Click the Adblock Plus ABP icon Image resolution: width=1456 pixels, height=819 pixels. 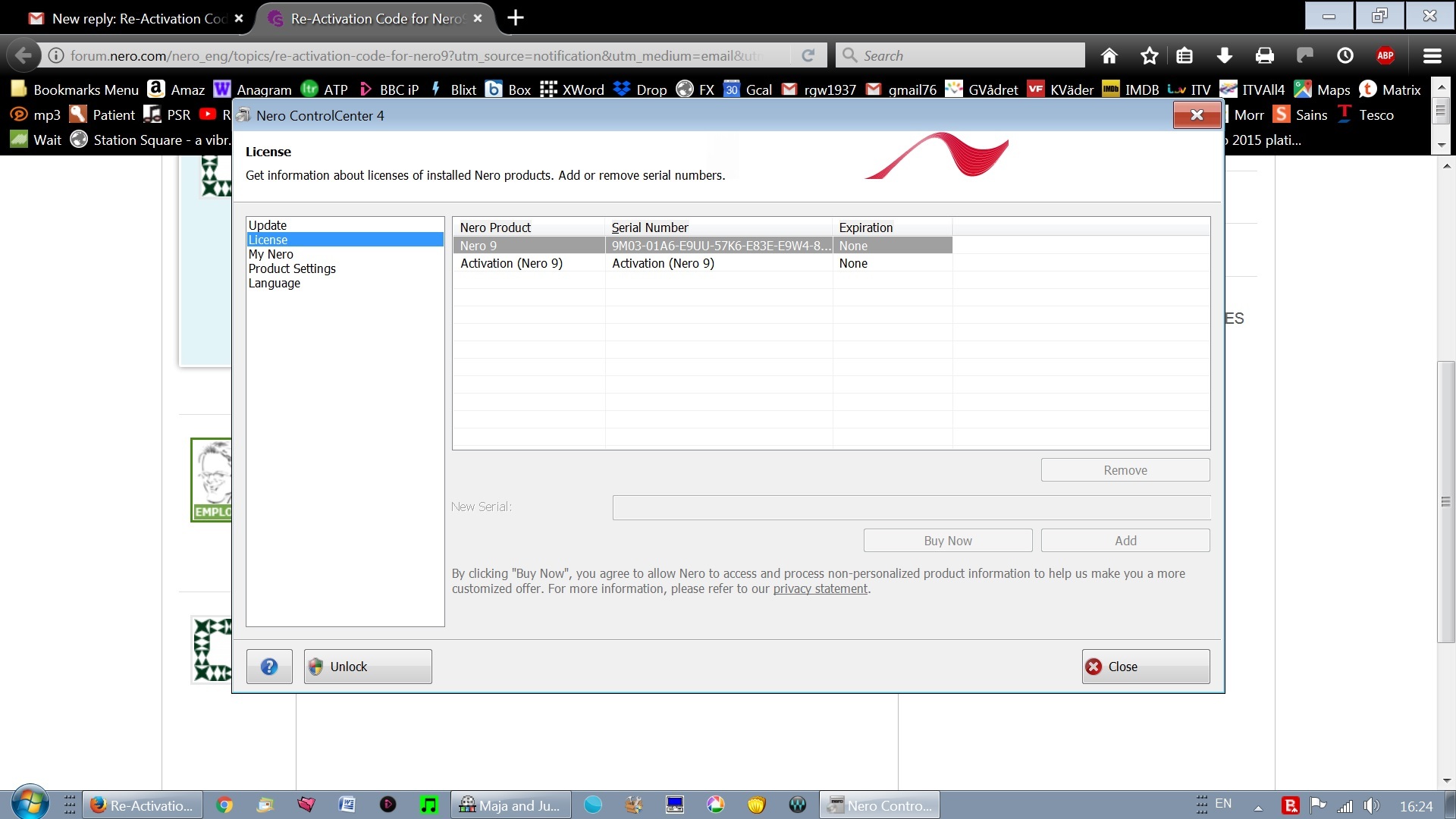point(1386,55)
